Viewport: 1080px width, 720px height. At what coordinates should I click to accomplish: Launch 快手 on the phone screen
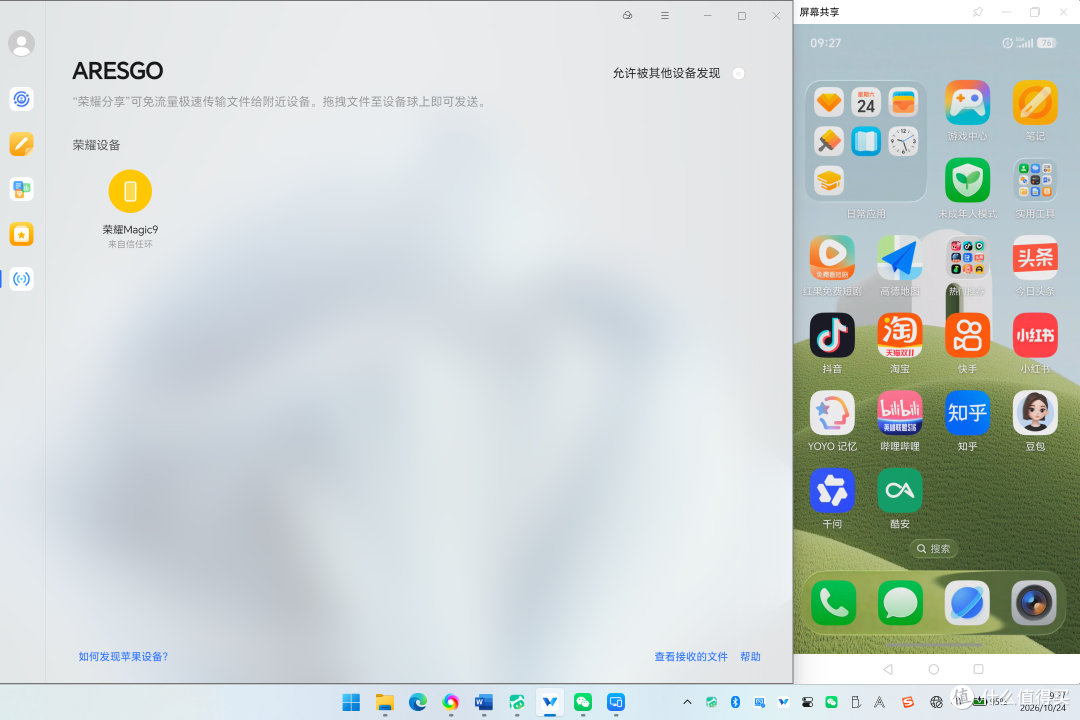(x=967, y=335)
